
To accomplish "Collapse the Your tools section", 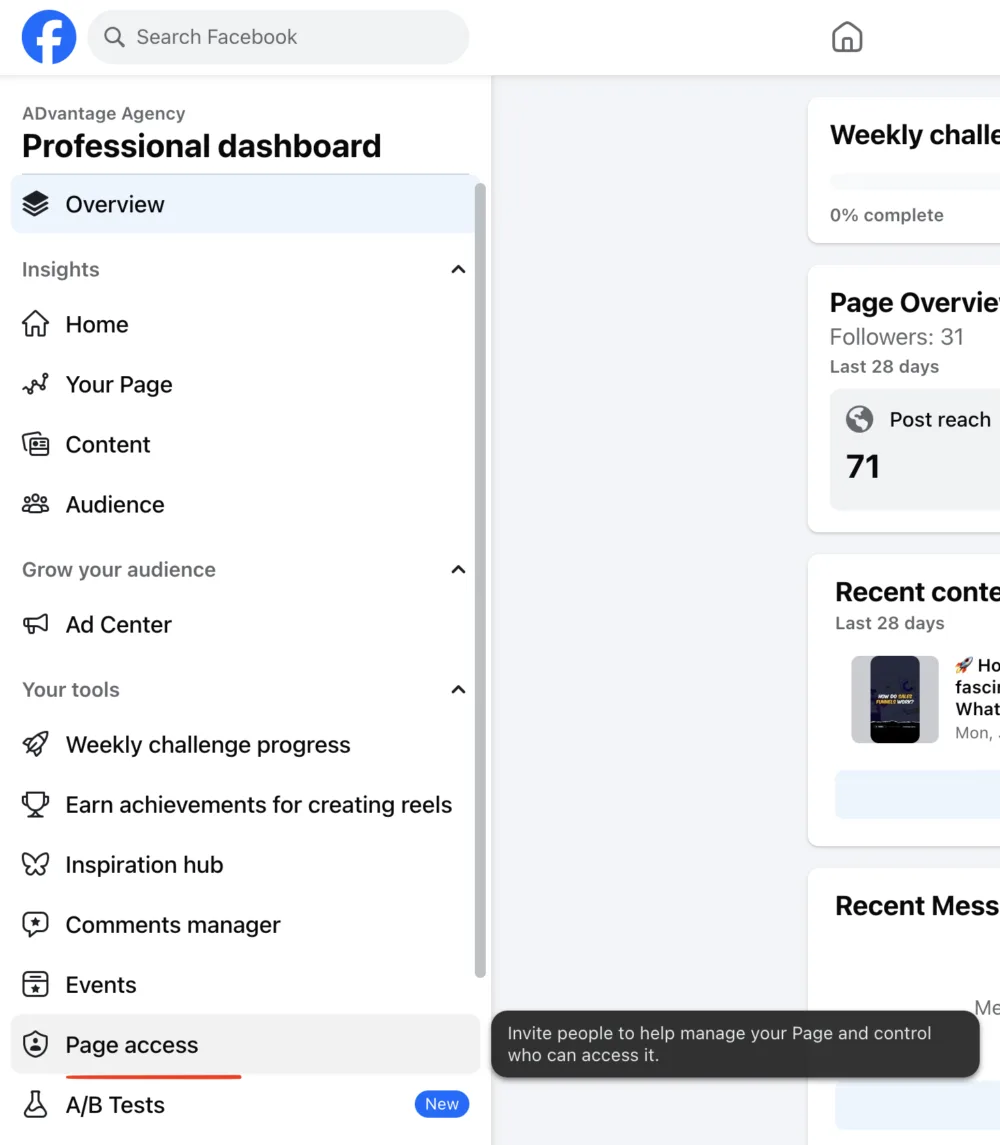I will [x=458, y=690].
